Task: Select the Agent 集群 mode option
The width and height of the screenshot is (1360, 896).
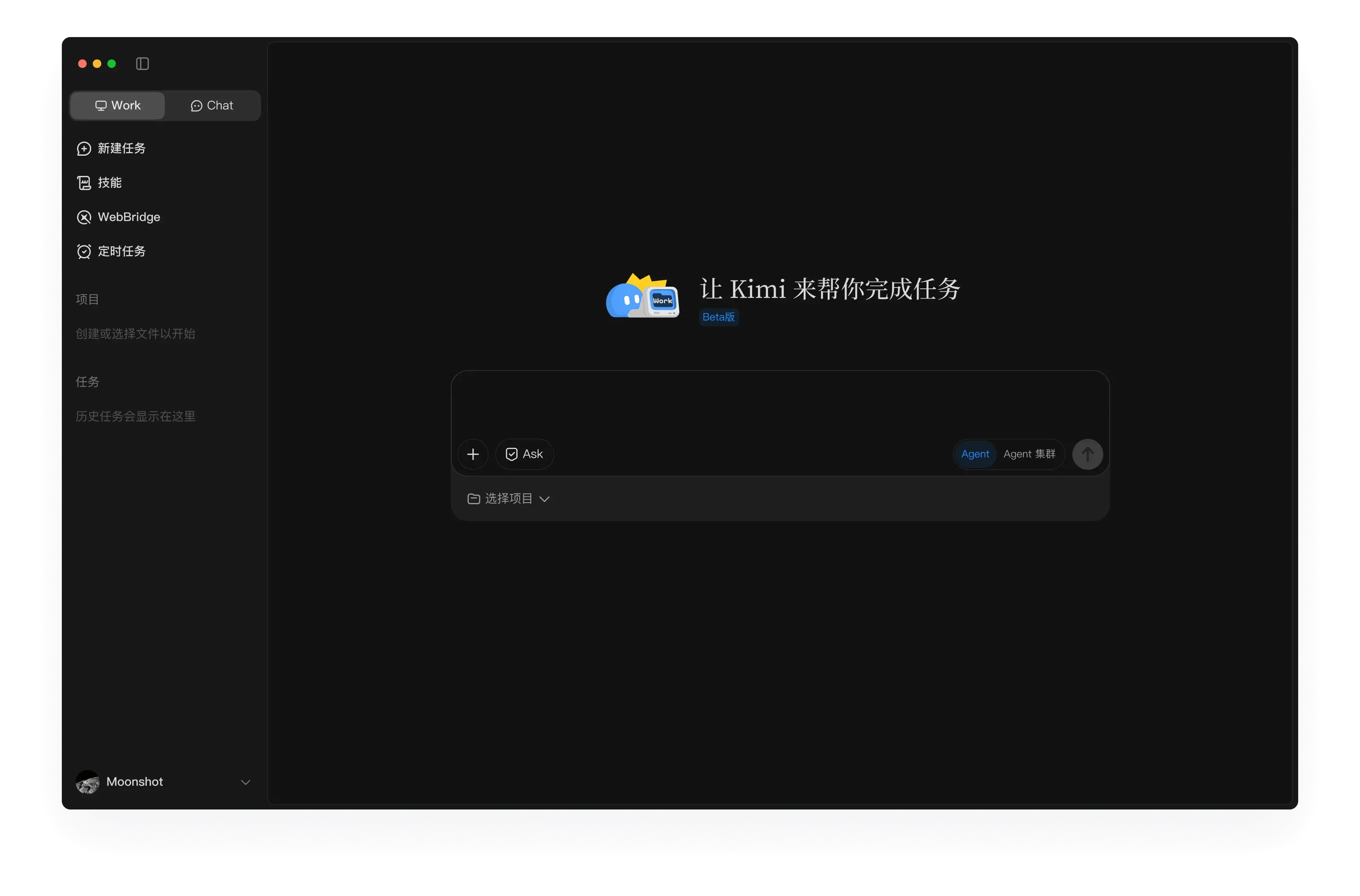Action: click(1029, 454)
